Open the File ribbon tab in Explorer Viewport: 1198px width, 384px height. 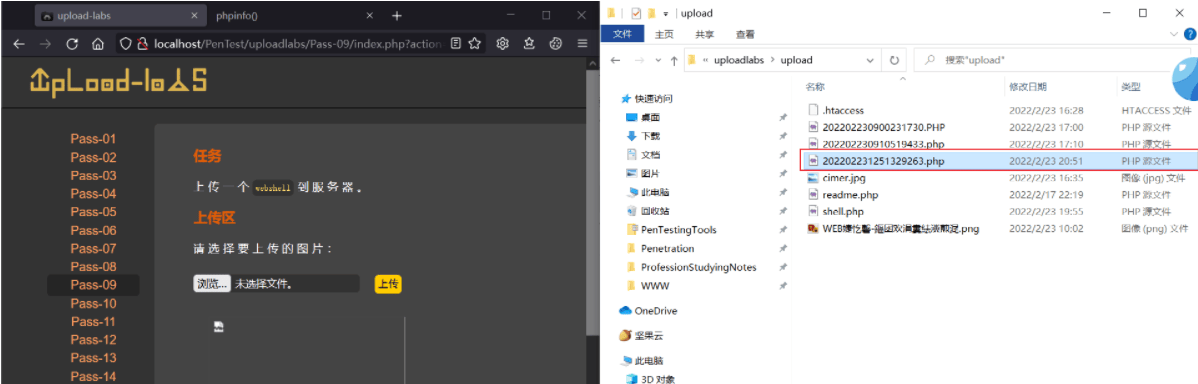[623, 34]
